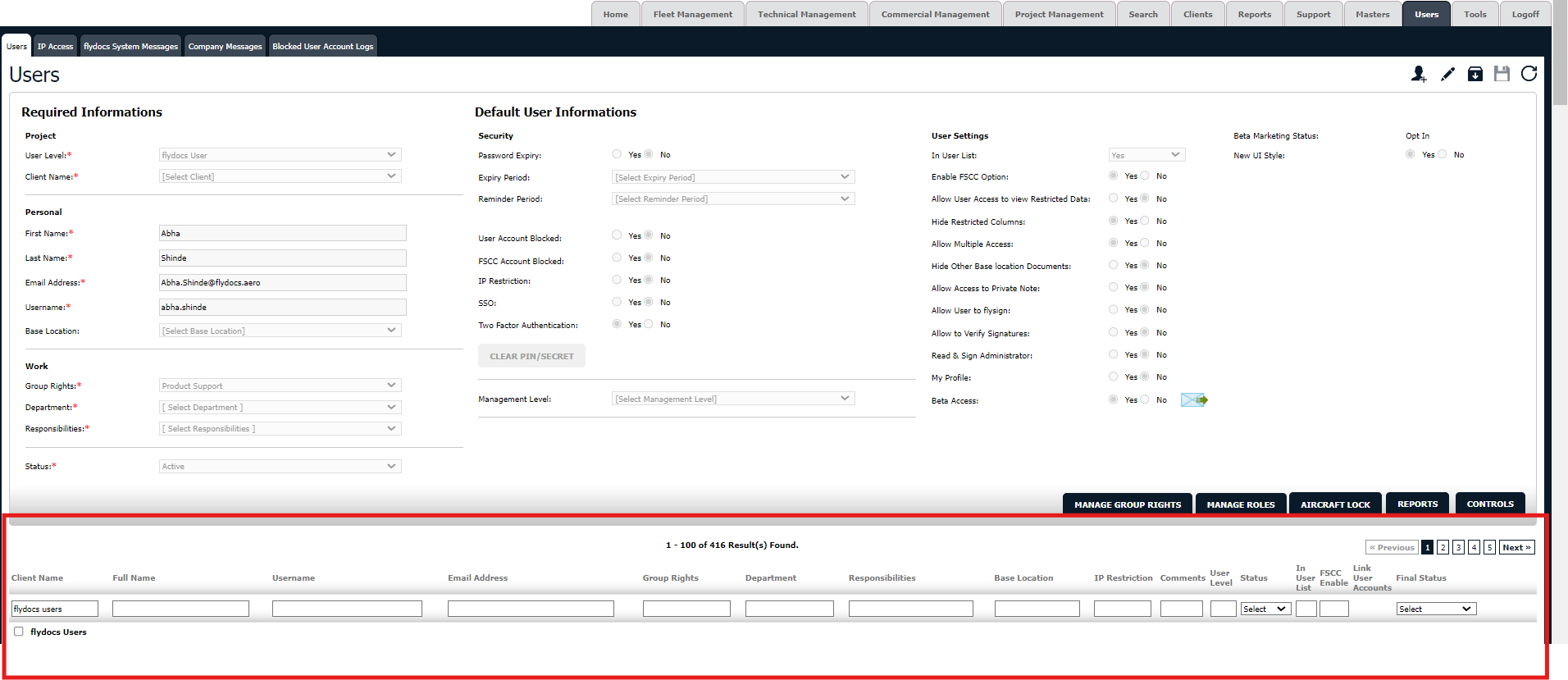
Task: Select No for Two Factor Authentication
Action: coord(649,324)
